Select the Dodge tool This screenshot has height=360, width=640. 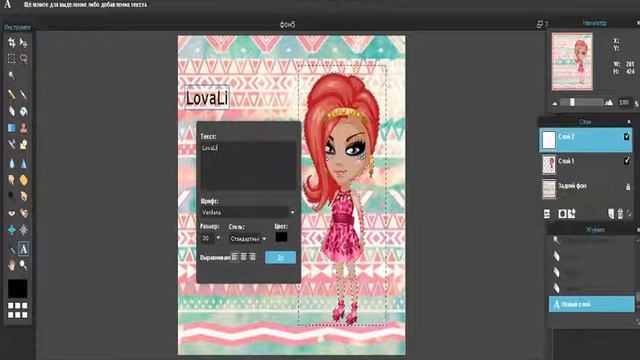pyautogui.click(x=11, y=196)
